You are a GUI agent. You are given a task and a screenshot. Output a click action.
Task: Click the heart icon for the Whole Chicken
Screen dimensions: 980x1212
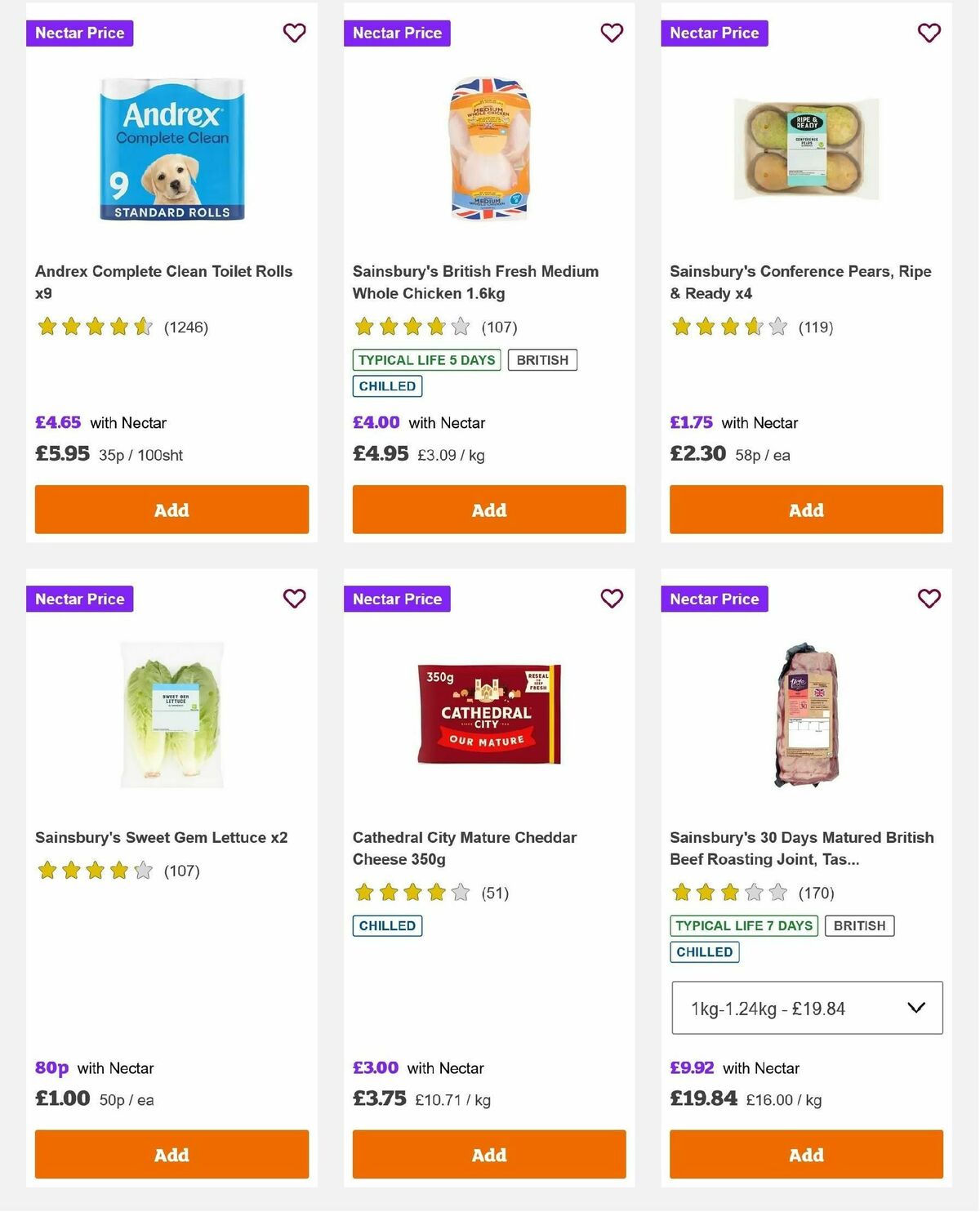612,33
